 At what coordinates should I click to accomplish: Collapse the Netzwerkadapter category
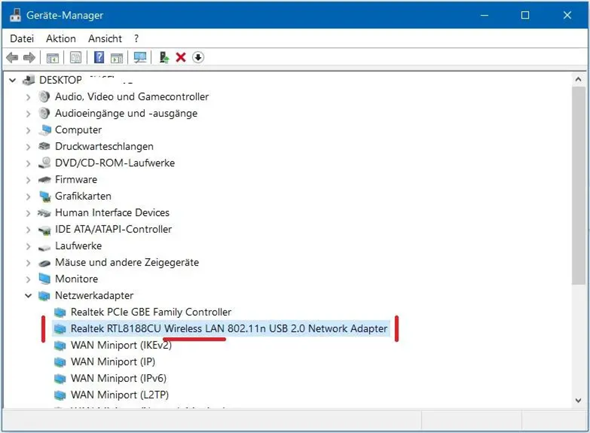coord(28,296)
